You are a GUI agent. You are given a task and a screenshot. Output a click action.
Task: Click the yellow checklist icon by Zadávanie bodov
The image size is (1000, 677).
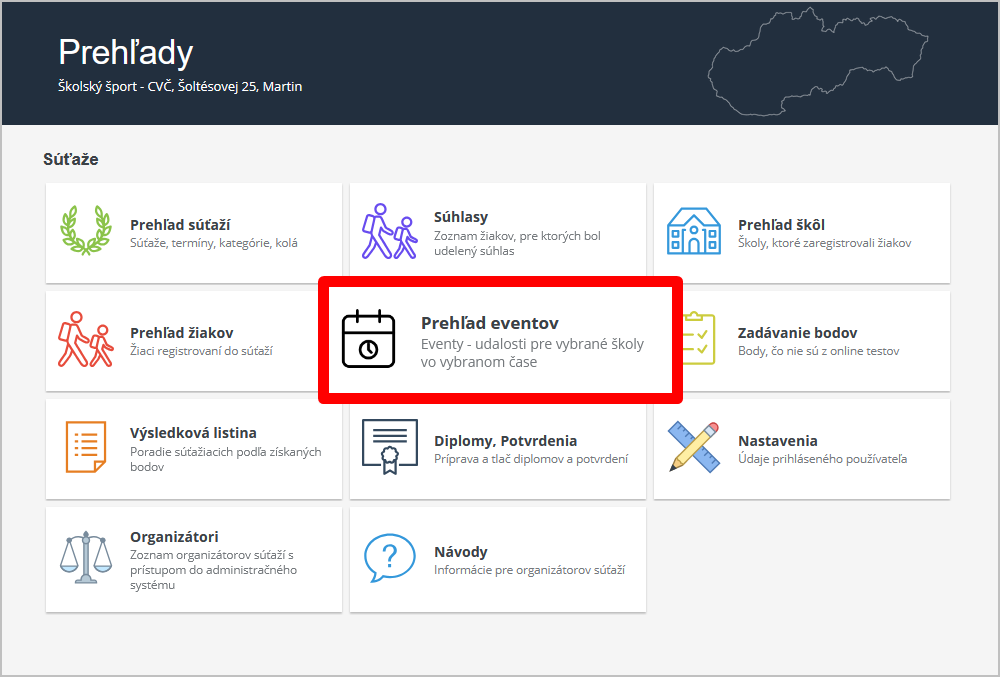click(698, 340)
